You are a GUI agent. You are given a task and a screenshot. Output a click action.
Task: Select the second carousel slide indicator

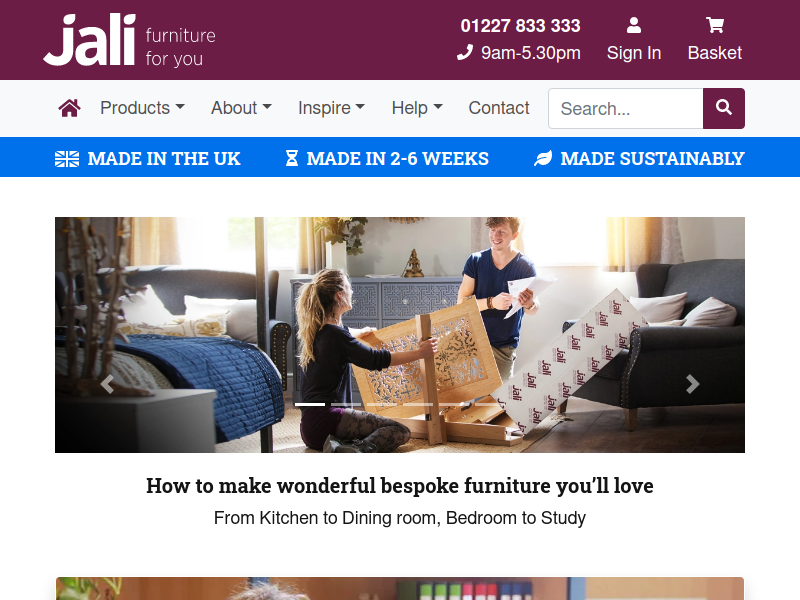(x=346, y=405)
